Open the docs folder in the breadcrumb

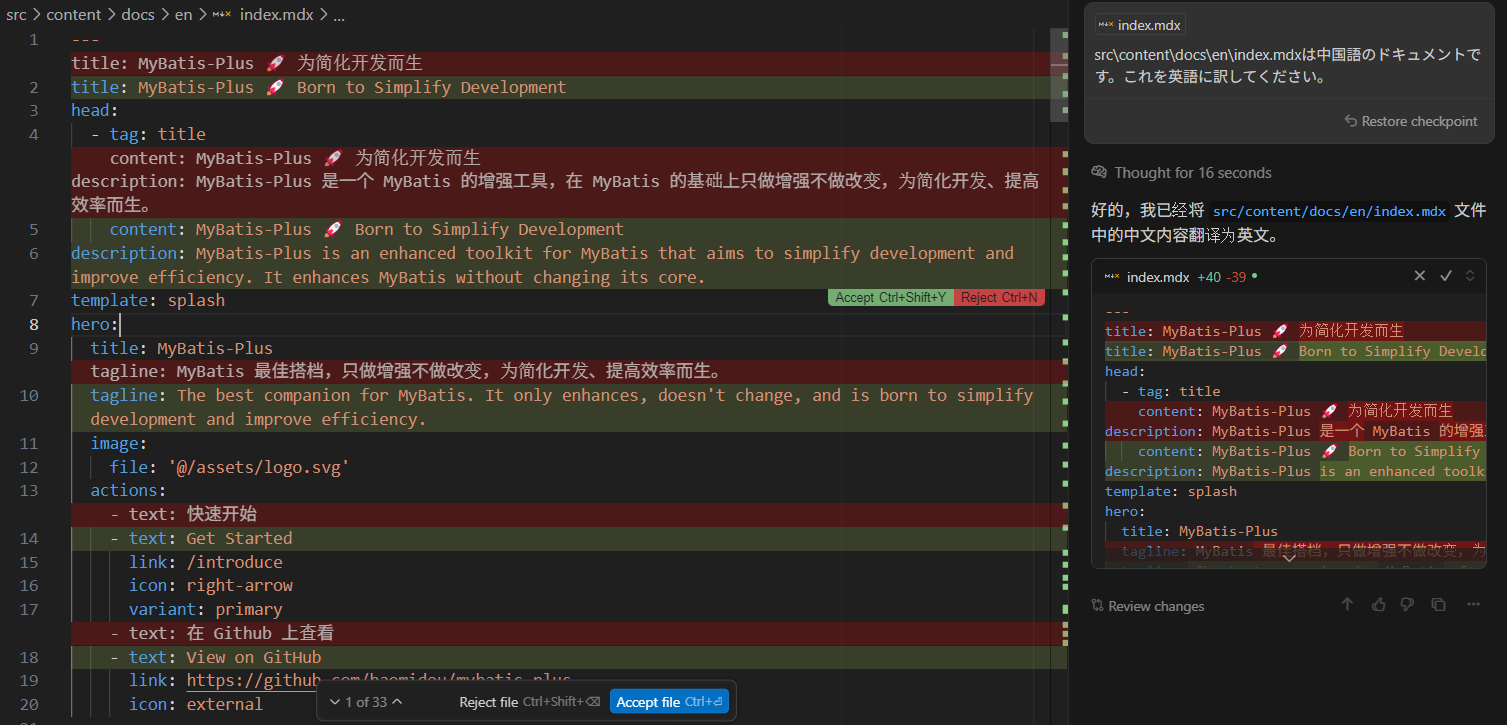(x=138, y=14)
